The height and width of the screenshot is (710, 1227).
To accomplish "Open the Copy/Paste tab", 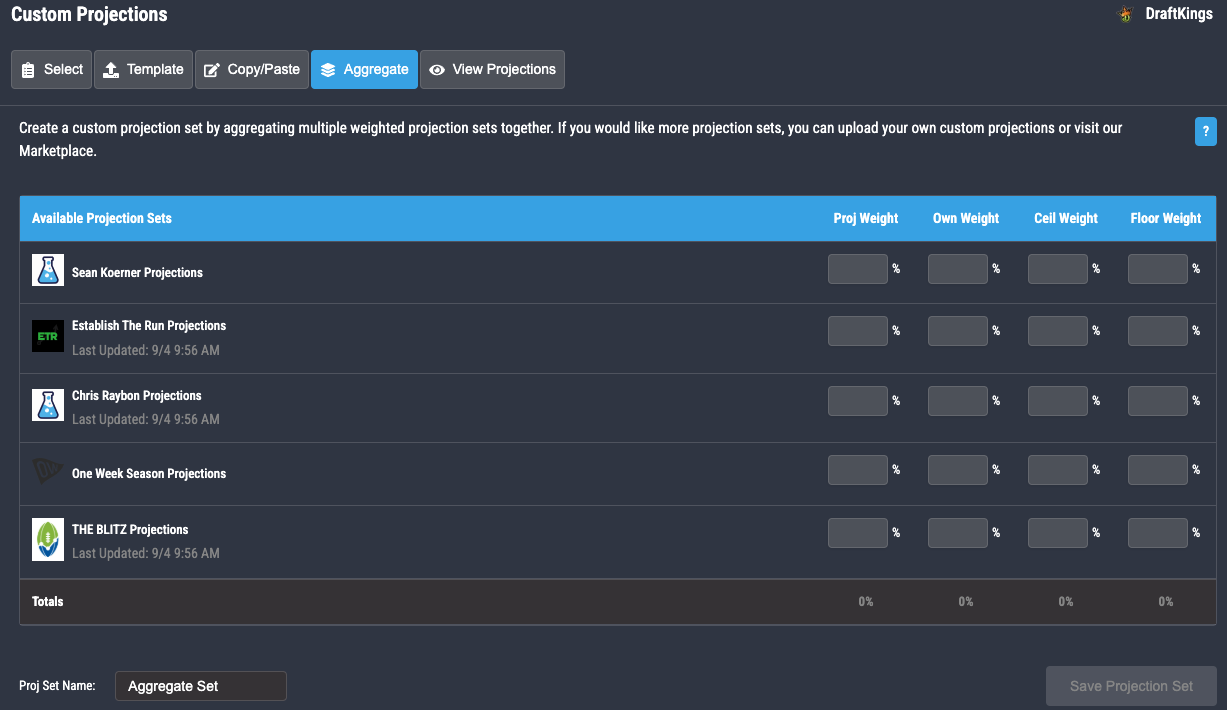I will point(252,70).
